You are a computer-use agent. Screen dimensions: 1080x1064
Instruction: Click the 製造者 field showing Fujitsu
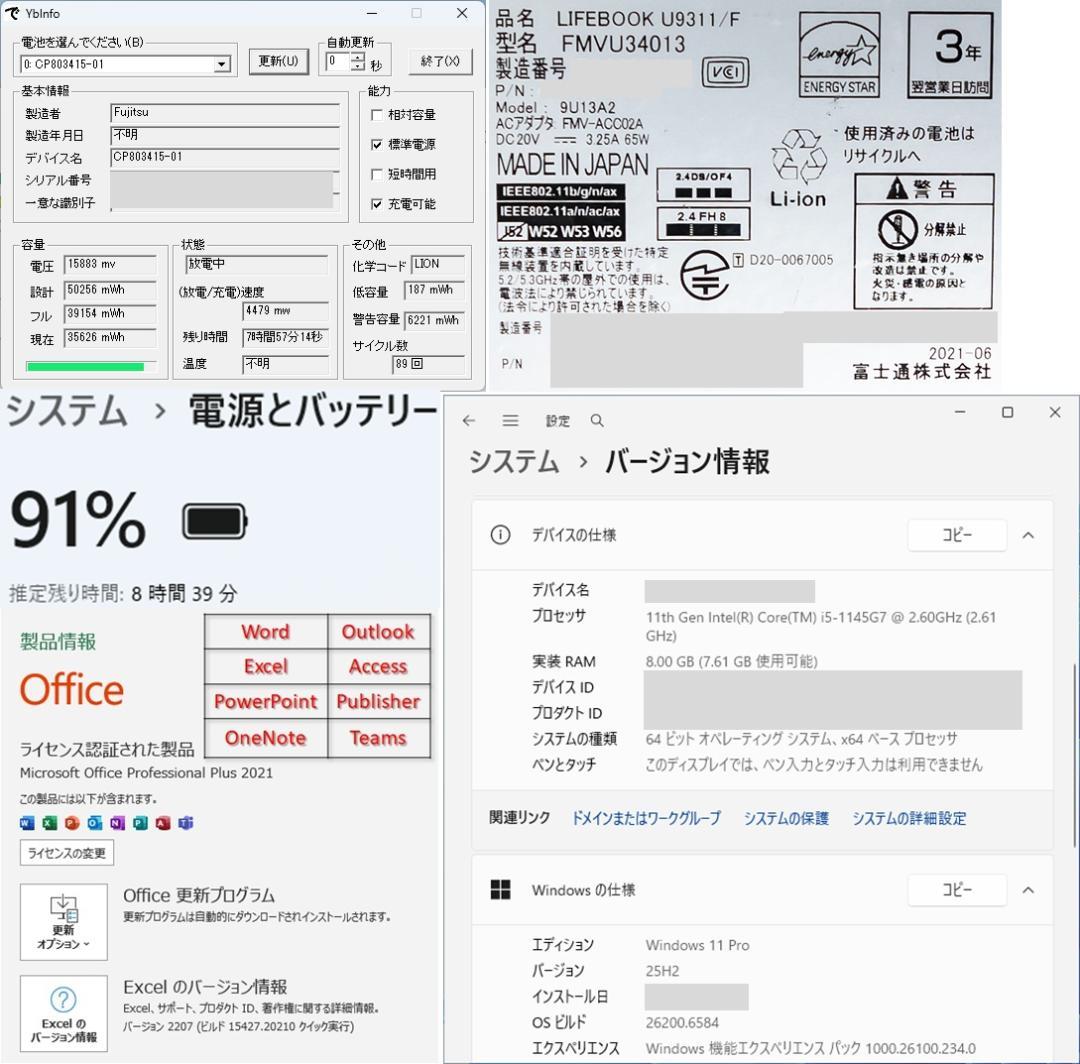point(225,112)
